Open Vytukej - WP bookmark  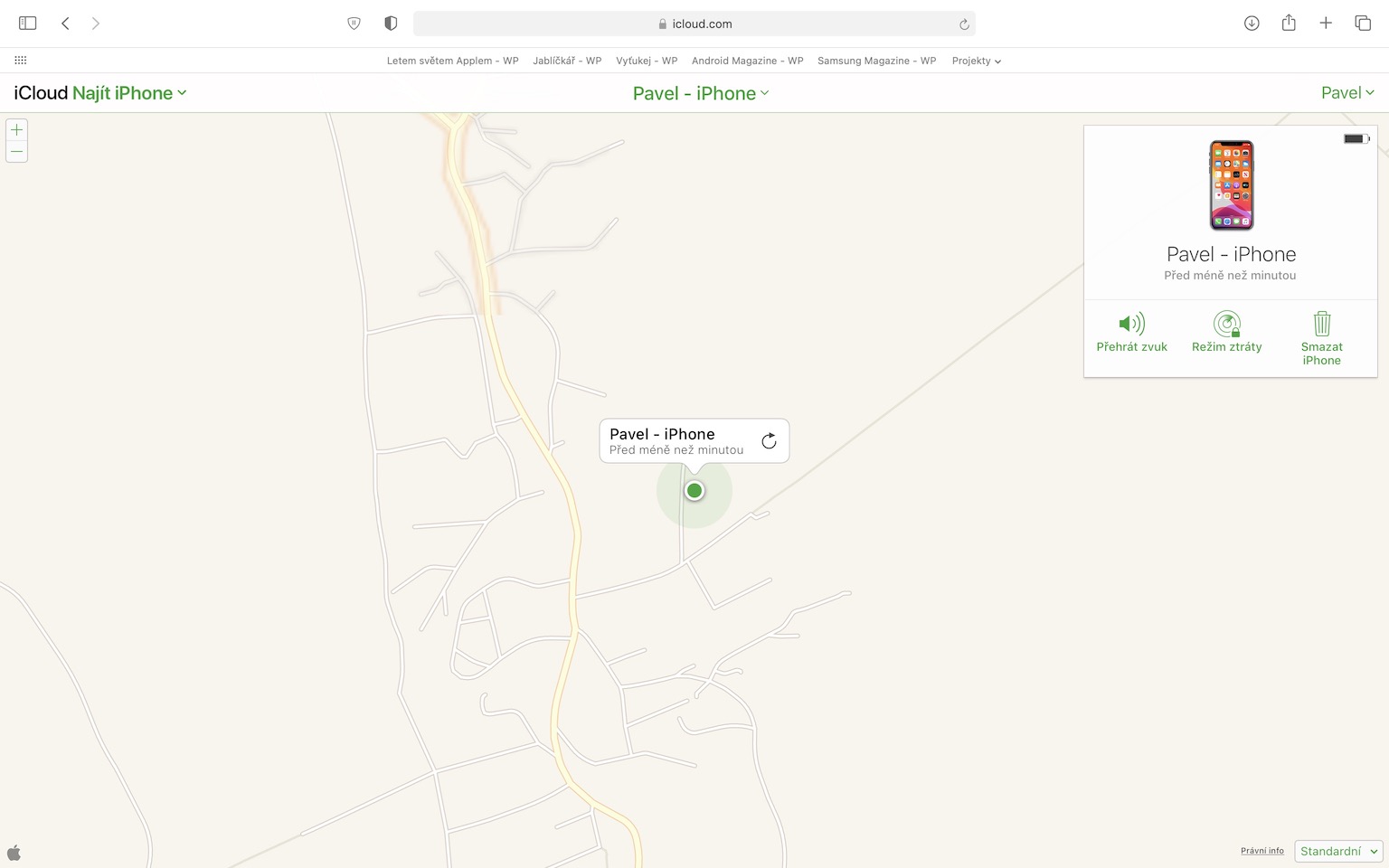click(x=647, y=61)
